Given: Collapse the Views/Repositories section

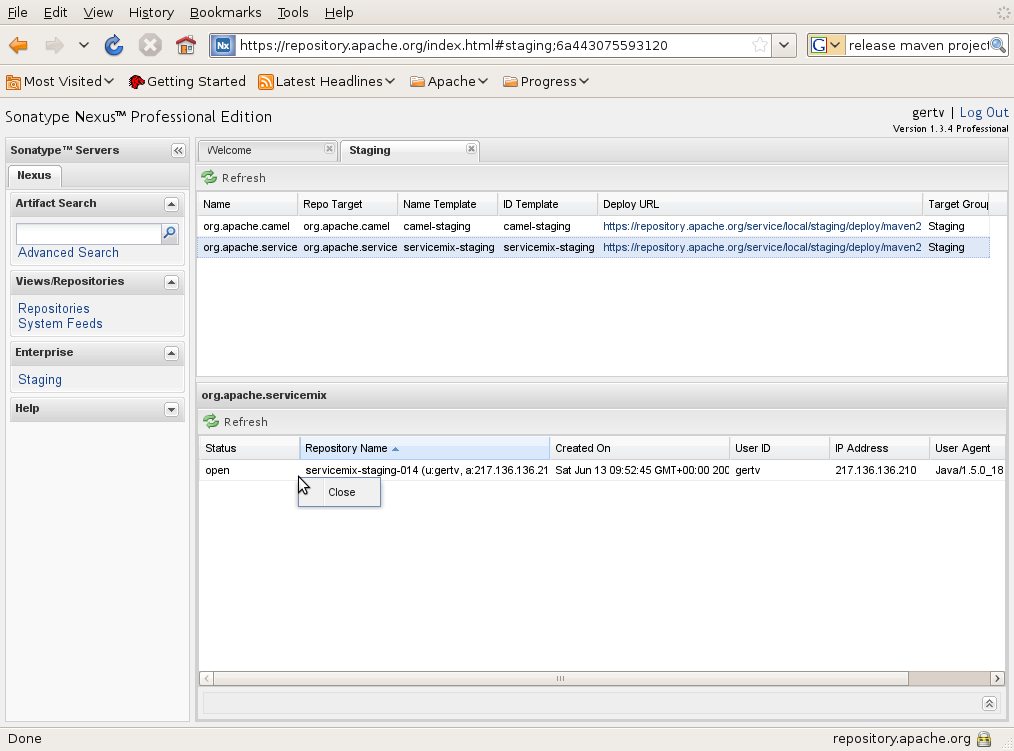Looking at the screenshot, I should (171, 282).
